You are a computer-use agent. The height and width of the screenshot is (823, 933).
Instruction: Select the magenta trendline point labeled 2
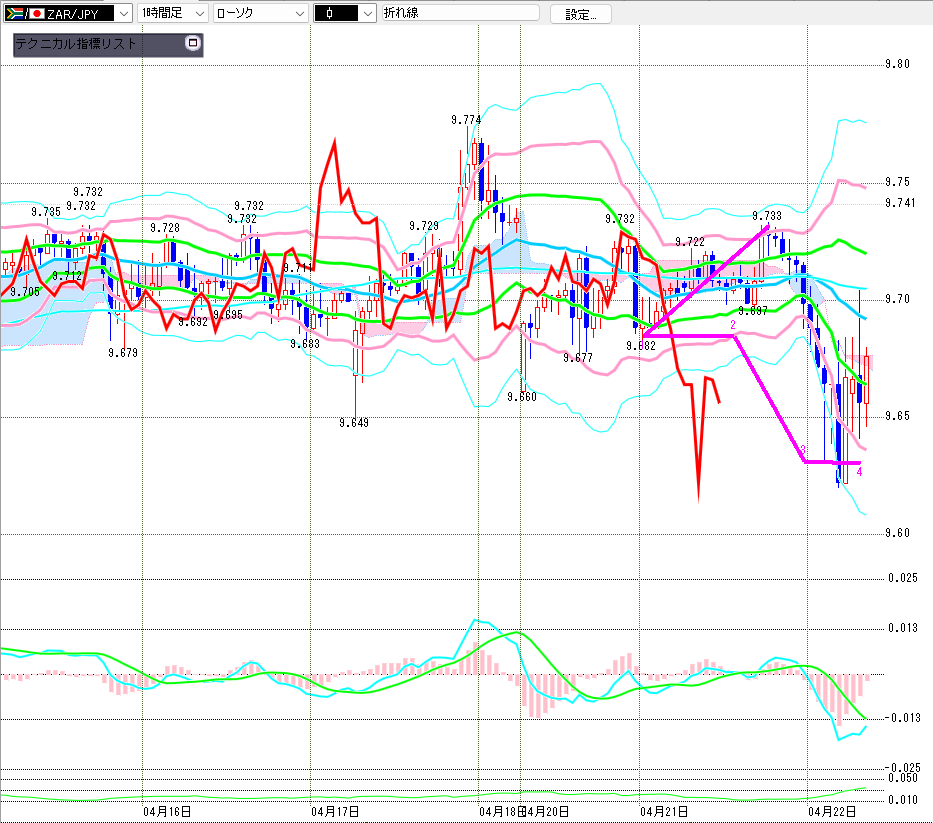pyautogui.click(x=734, y=326)
